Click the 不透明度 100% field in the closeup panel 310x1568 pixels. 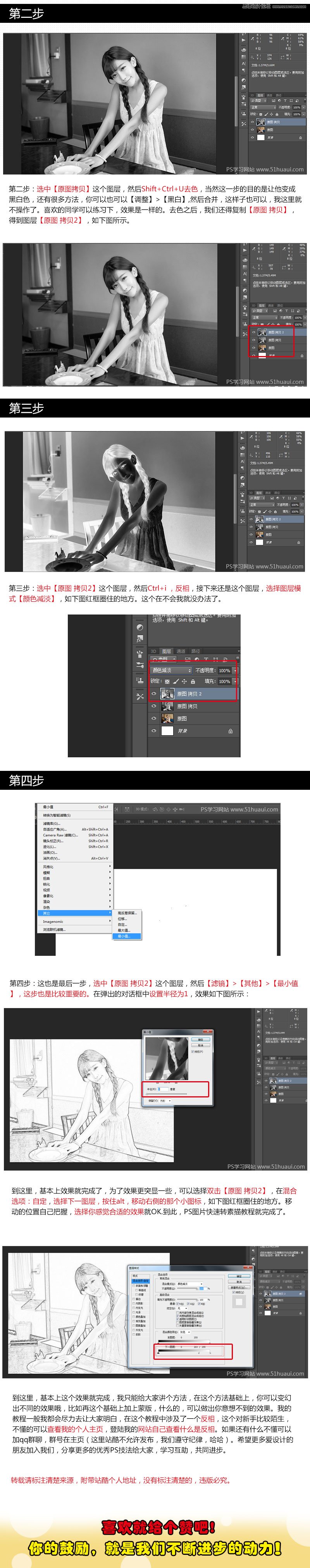pyautogui.click(x=225, y=671)
